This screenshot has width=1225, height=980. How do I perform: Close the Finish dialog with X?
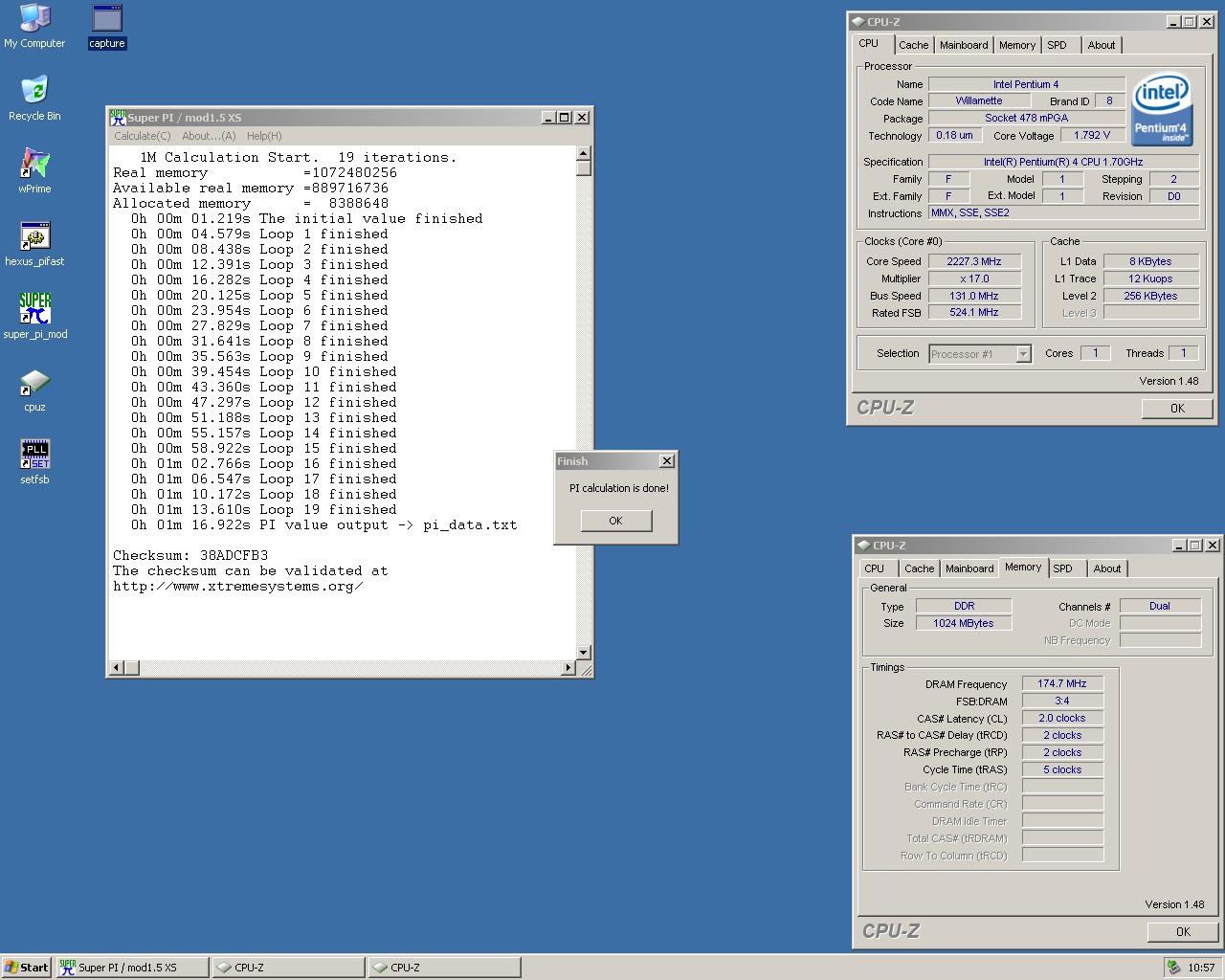click(x=667, y=461)
